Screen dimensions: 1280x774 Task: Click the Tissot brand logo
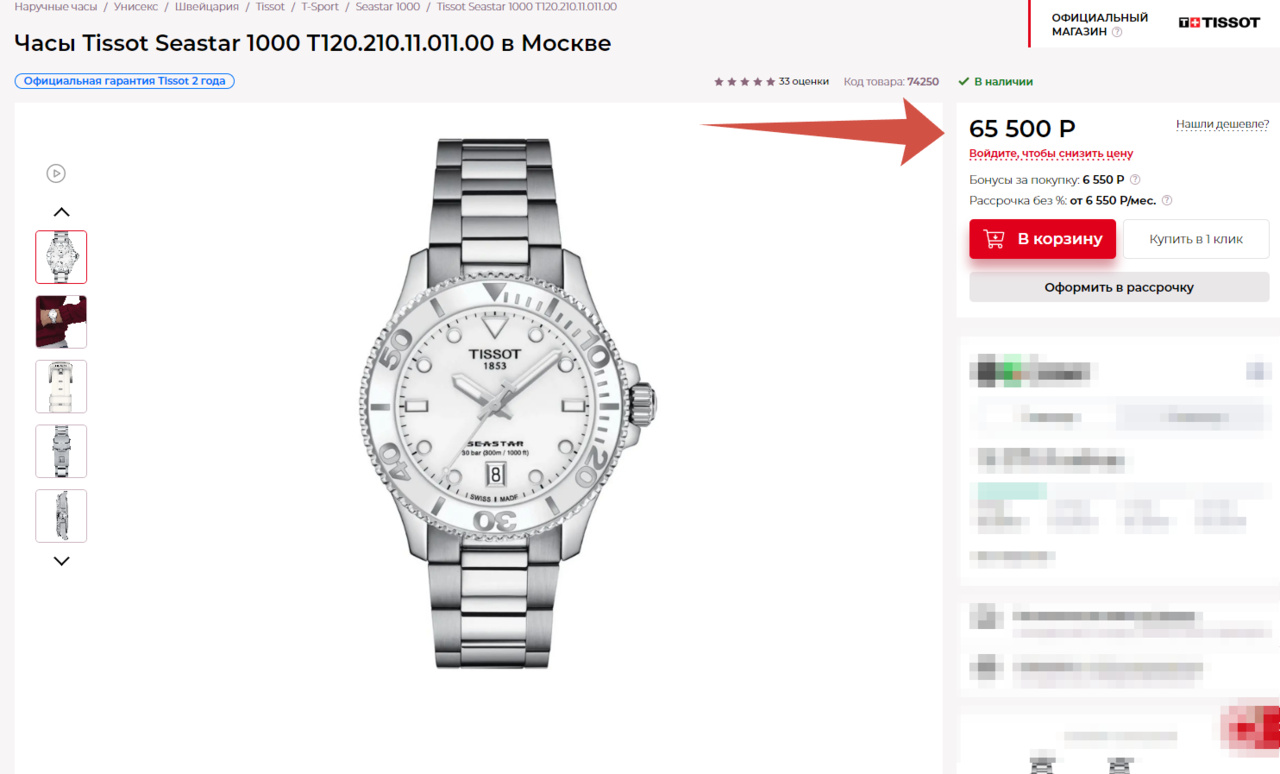(1219, 22)
